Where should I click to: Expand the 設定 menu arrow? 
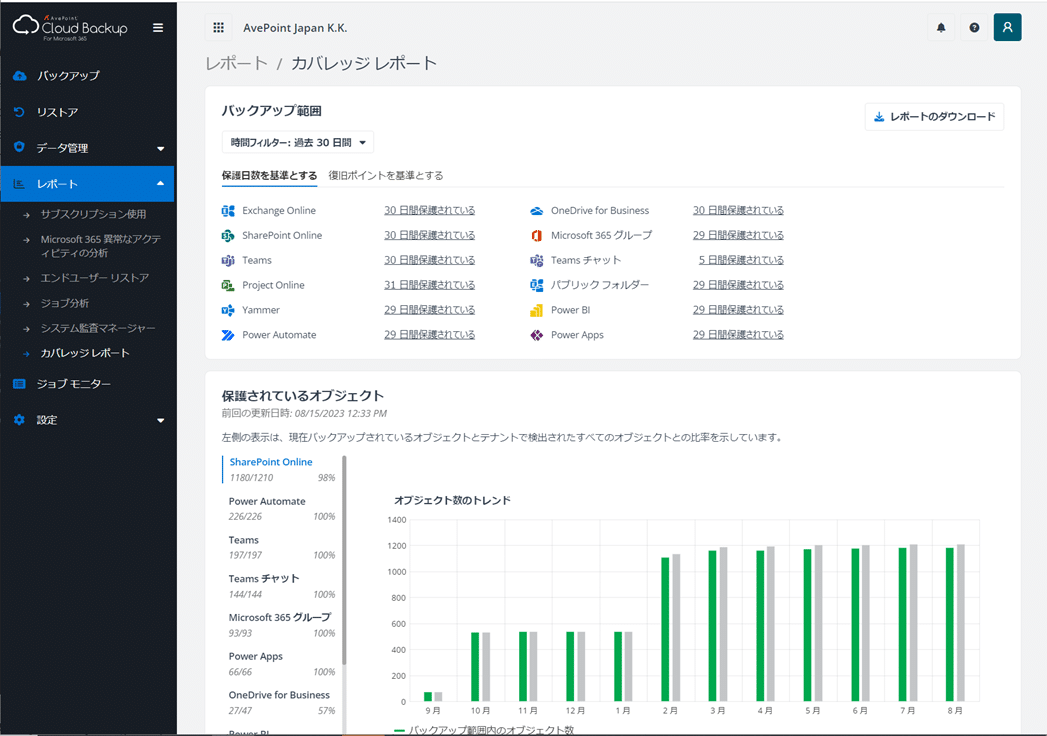[x=160, y=420]
